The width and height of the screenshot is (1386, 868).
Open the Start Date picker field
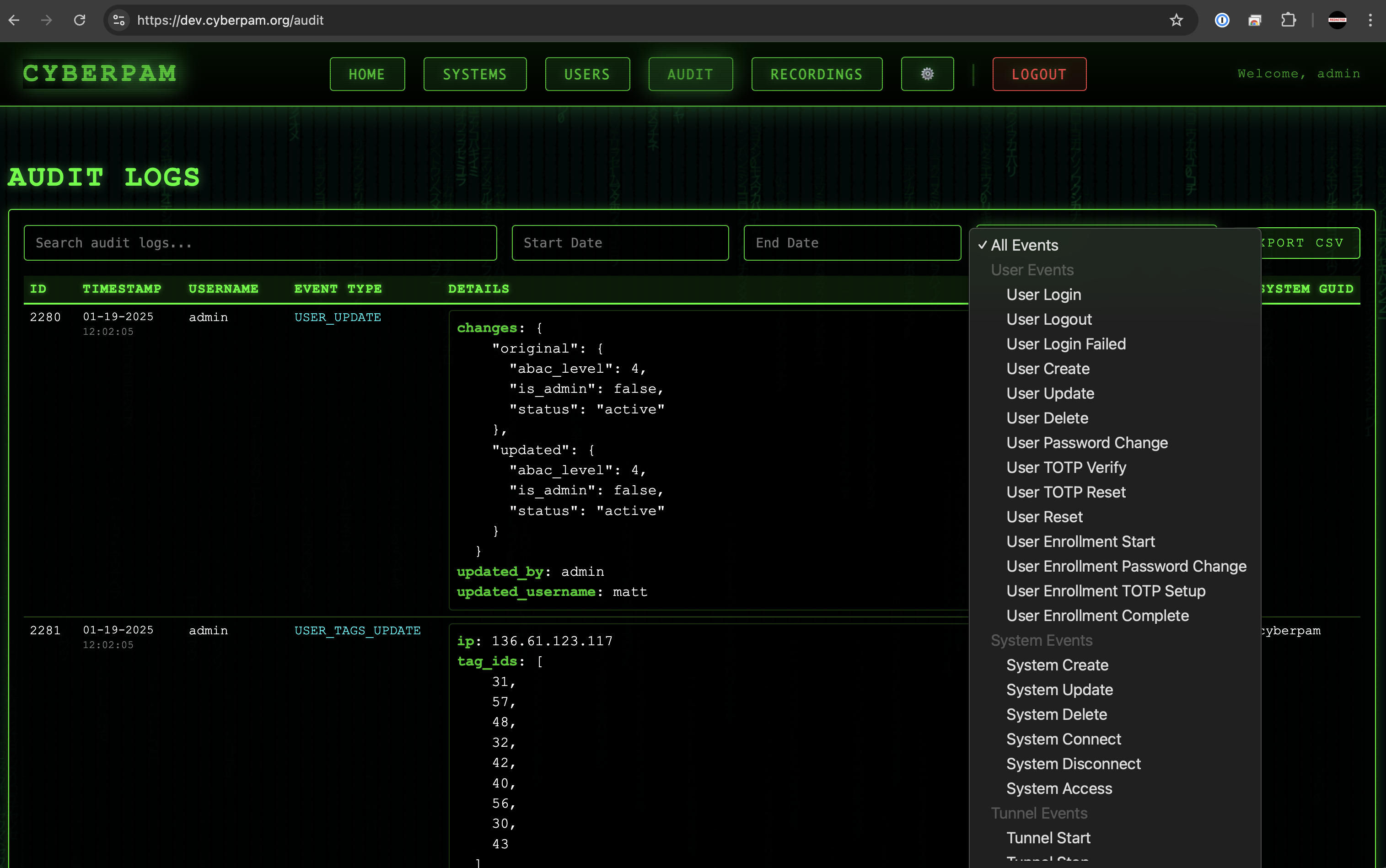[x=619, y=243]
